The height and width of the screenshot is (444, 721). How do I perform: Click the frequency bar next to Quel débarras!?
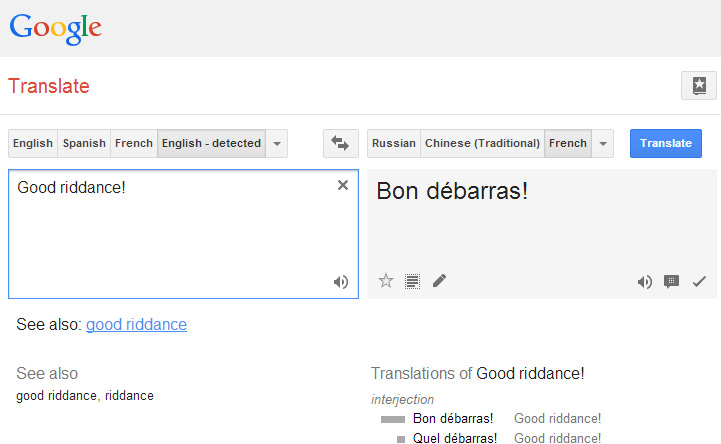tap(401, 439)
